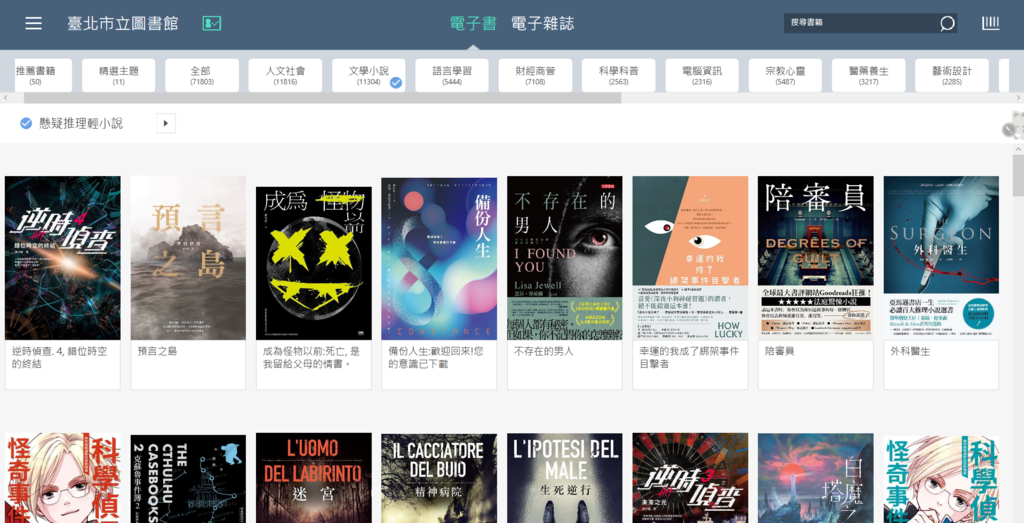Open 逆時偵查 3 book cover
The height and width of the screenshot is (523, 1024).
(x=690, y=478)
